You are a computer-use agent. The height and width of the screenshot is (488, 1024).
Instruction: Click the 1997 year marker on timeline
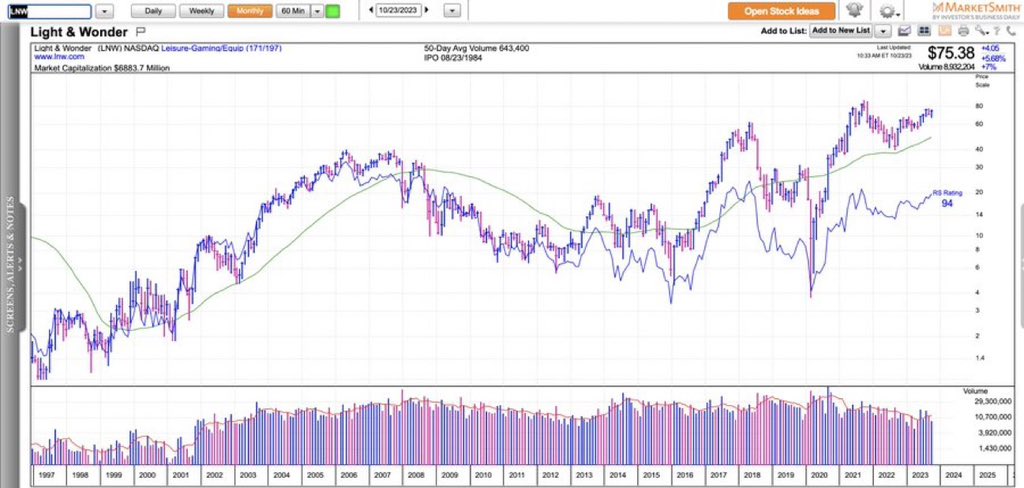click(x=48, y=476)
